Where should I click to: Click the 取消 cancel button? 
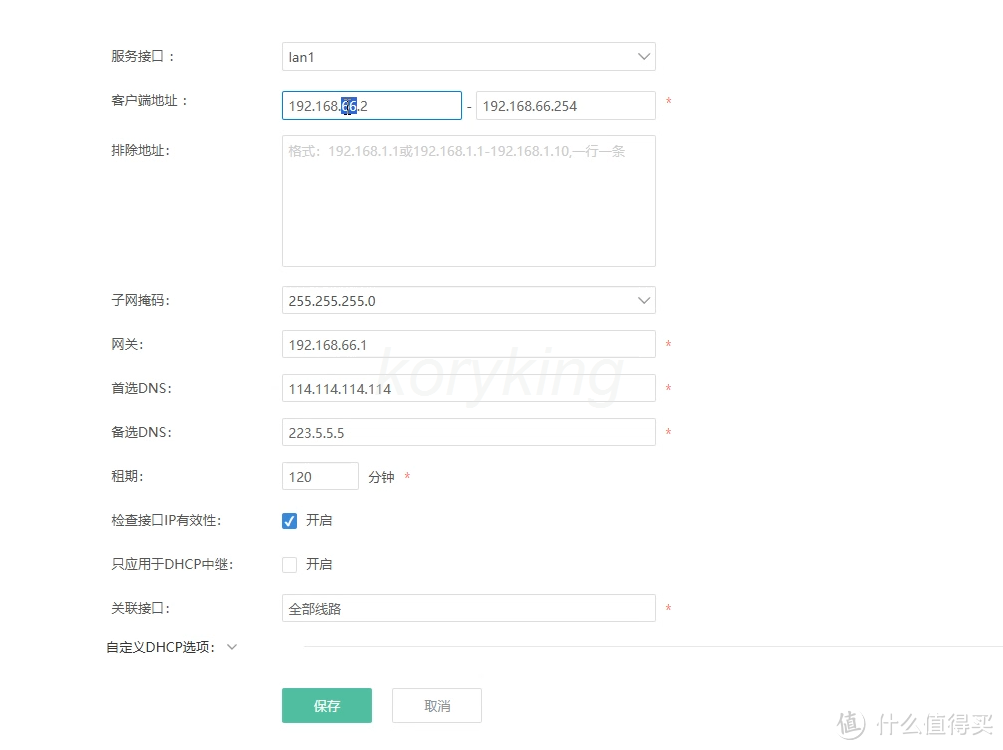[436, 705]
